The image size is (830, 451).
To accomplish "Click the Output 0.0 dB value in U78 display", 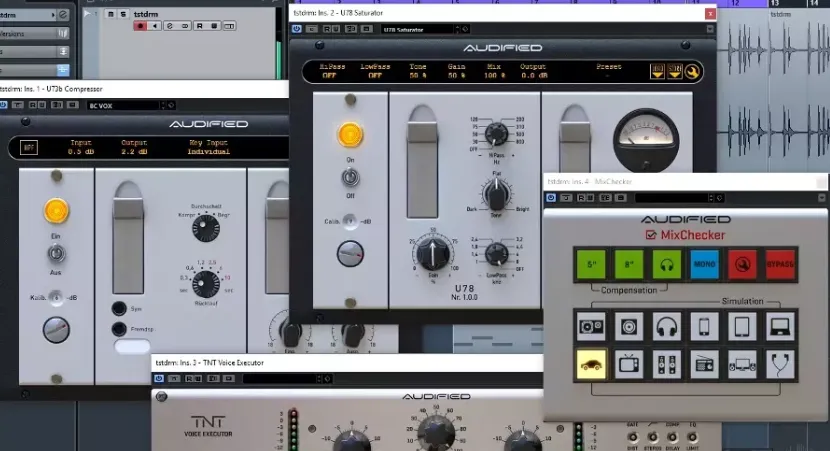I will pos(534,76).
